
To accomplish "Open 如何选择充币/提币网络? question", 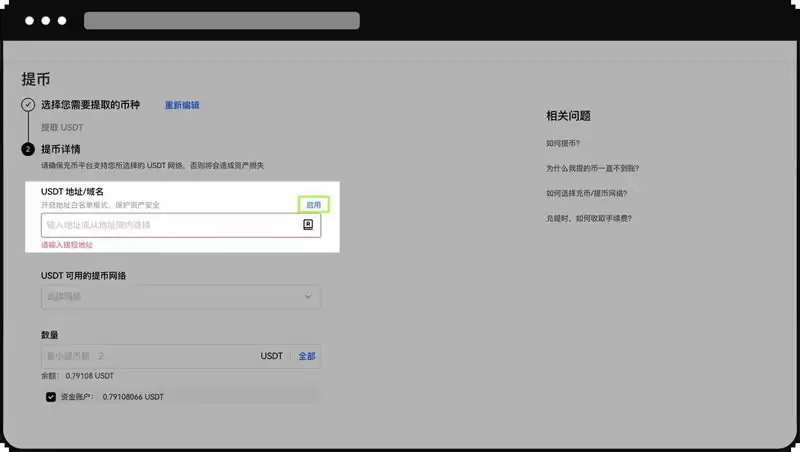I will tap(586, 193).
